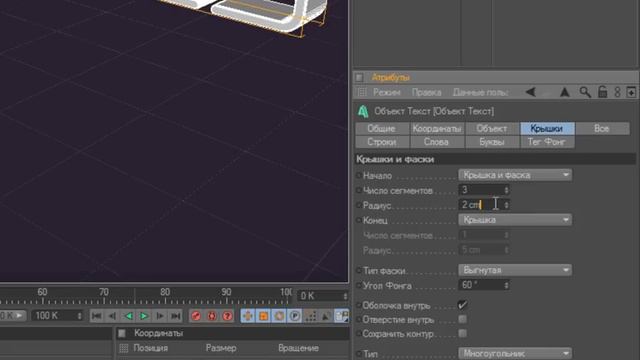Toggle Радиус parameter animation dot
640x360 pixels.
click(x=358, y=205)
